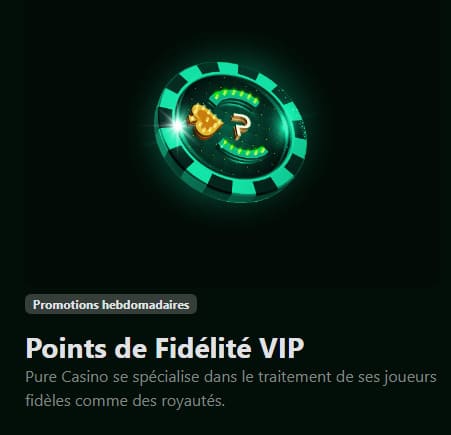Open the Promotions hebdomadaires tag

pos(111,304)
